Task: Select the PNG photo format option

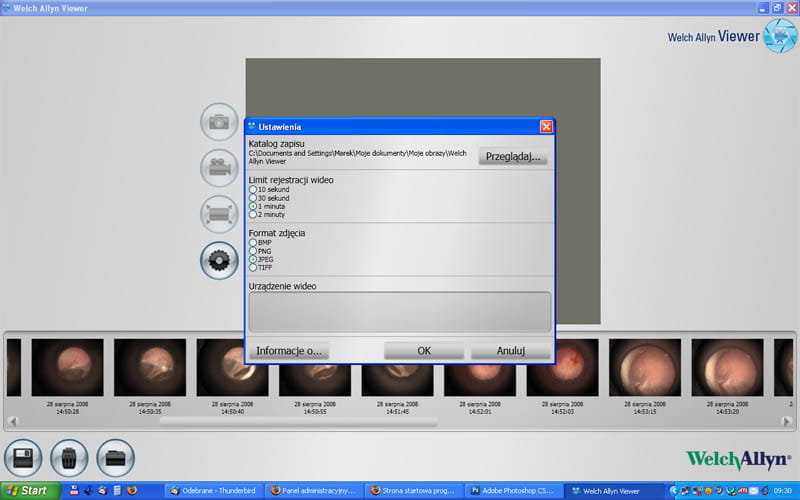Action: tap(253, 250)
